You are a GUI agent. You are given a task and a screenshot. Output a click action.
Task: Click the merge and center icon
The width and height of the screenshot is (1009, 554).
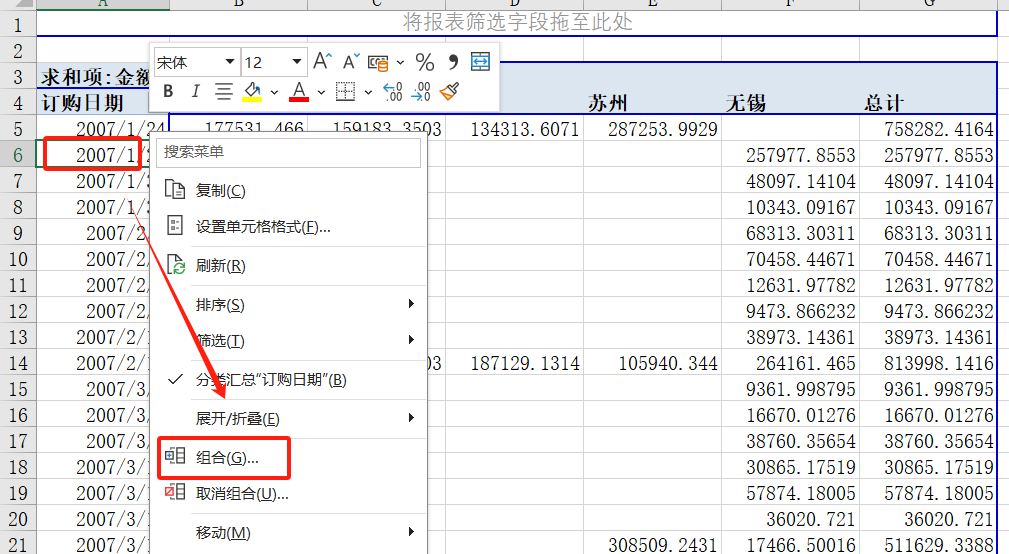(x=481, y=62)
